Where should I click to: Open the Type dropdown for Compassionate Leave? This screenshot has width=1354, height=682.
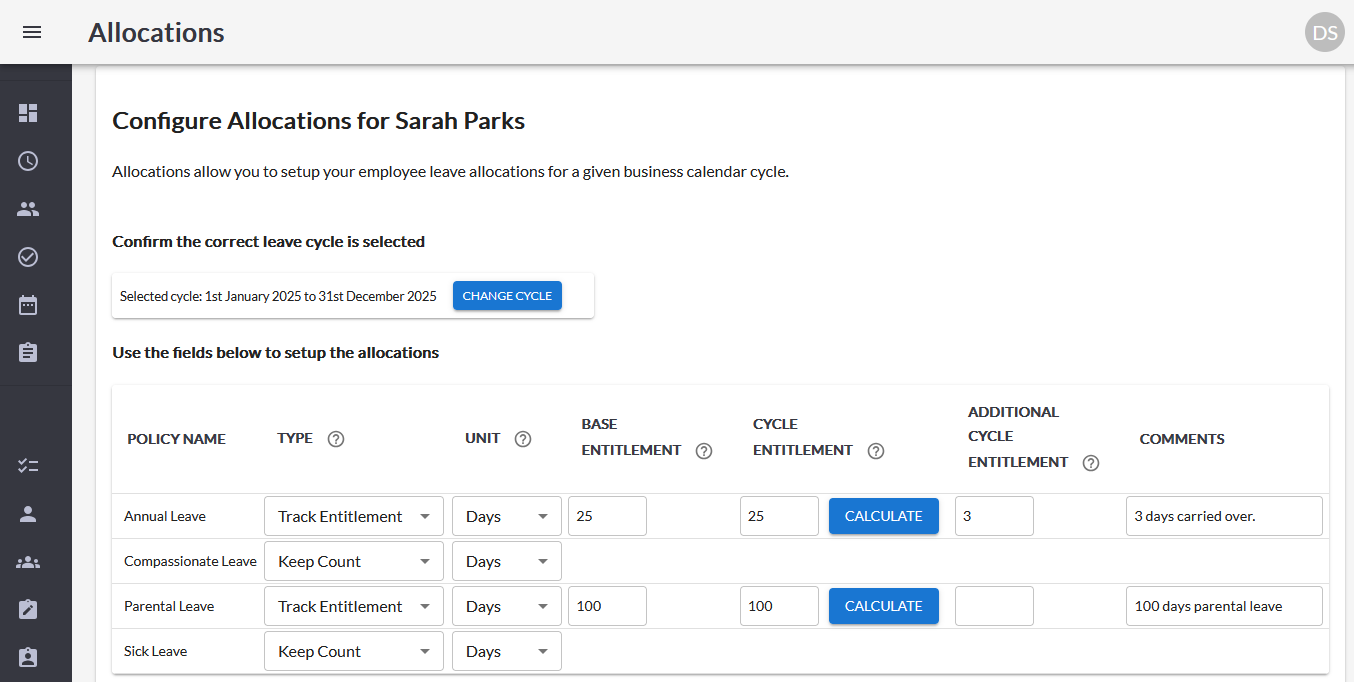353,560
